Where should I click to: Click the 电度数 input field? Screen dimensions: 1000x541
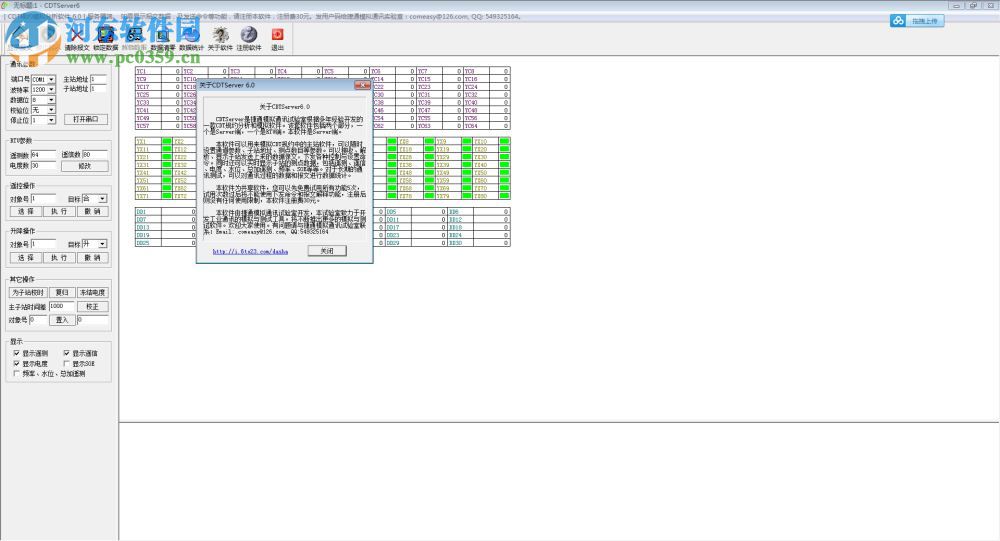43,165
